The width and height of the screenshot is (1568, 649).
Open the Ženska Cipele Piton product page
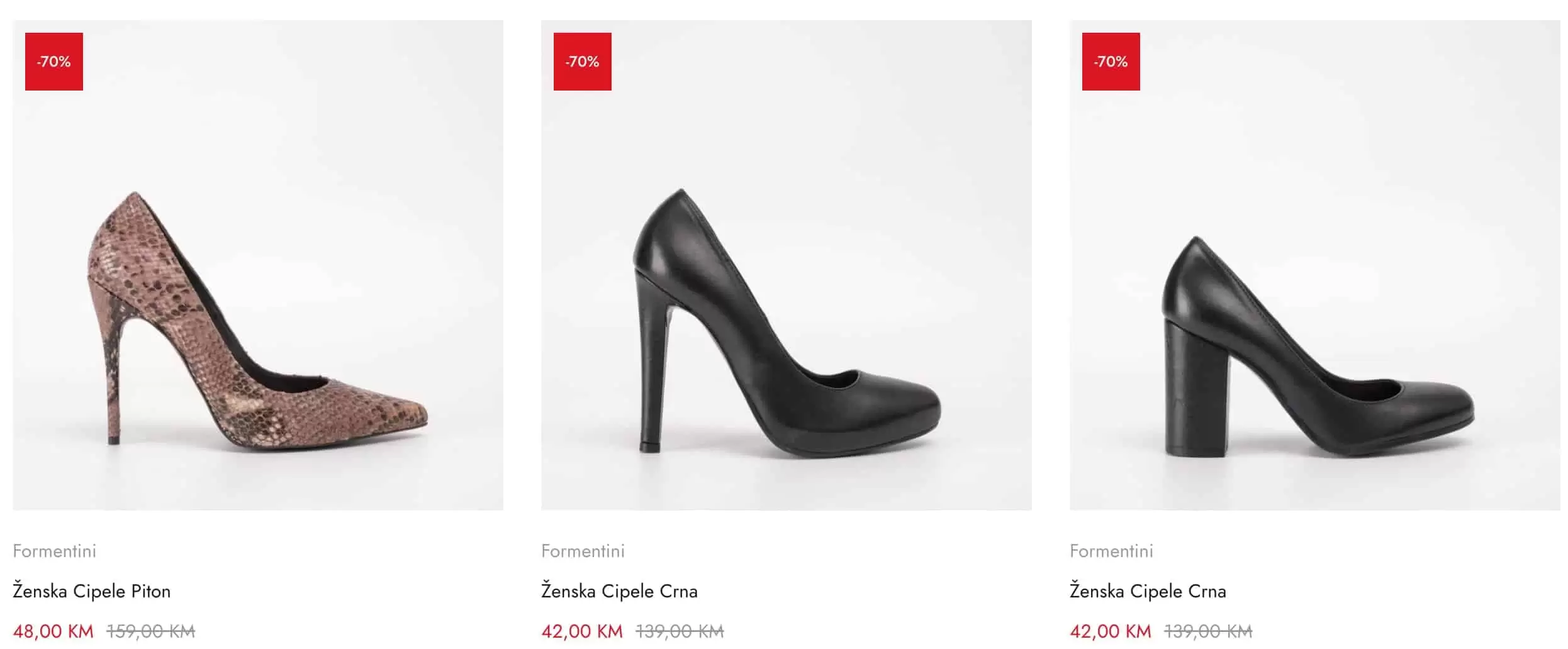[x=92, y=591]
